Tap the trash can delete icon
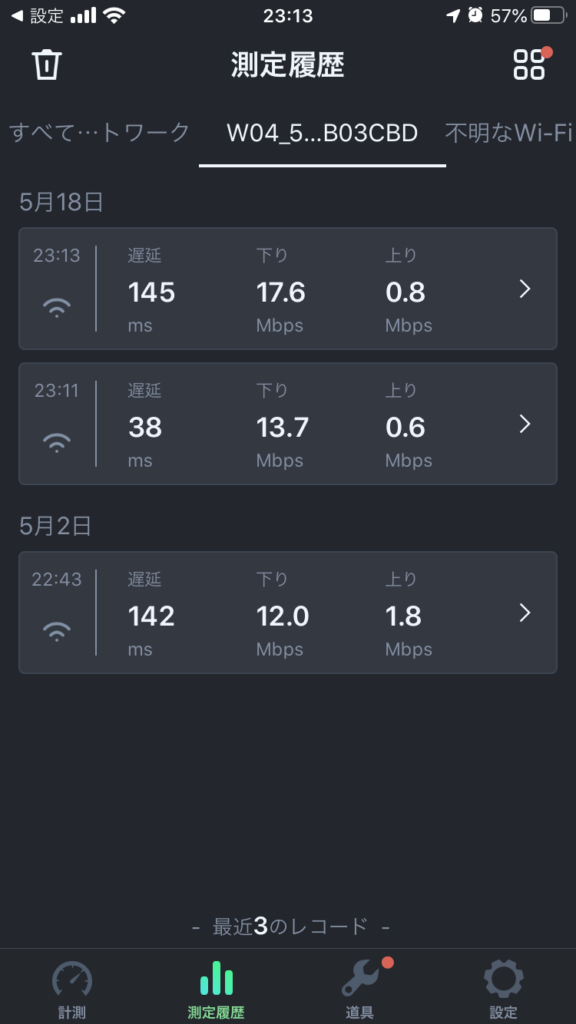Image resolution: width=576 pixels, height=1024 pixels. click(47, 65)
